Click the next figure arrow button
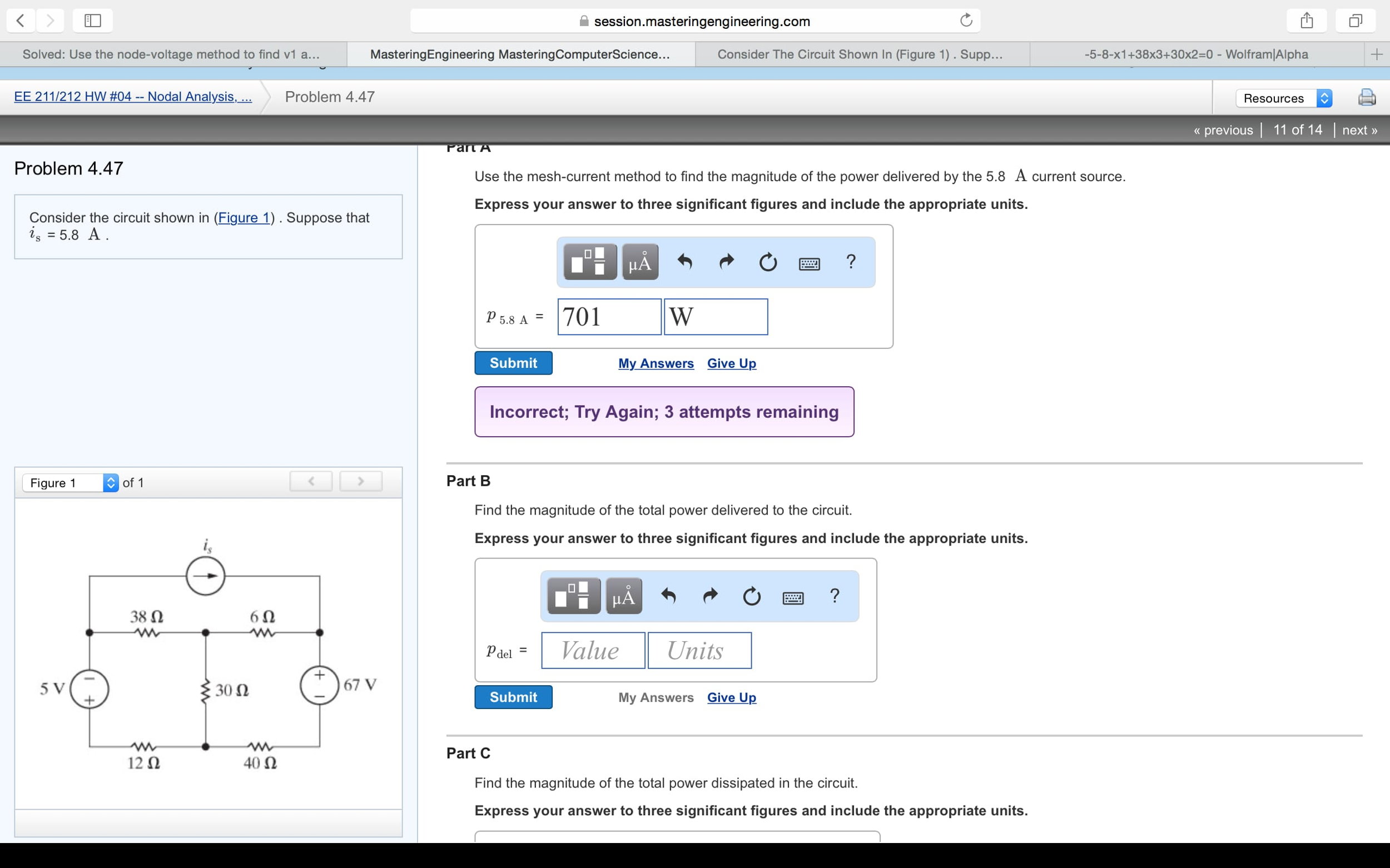Image resolution: width=1390 pixels, height=868 pixels. [x=361, y=481]
